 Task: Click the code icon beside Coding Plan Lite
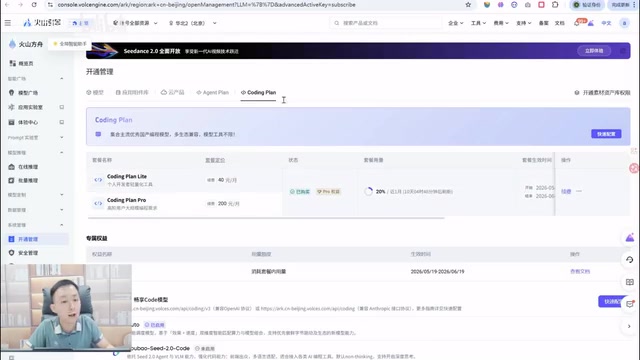(x=98, y=180)
